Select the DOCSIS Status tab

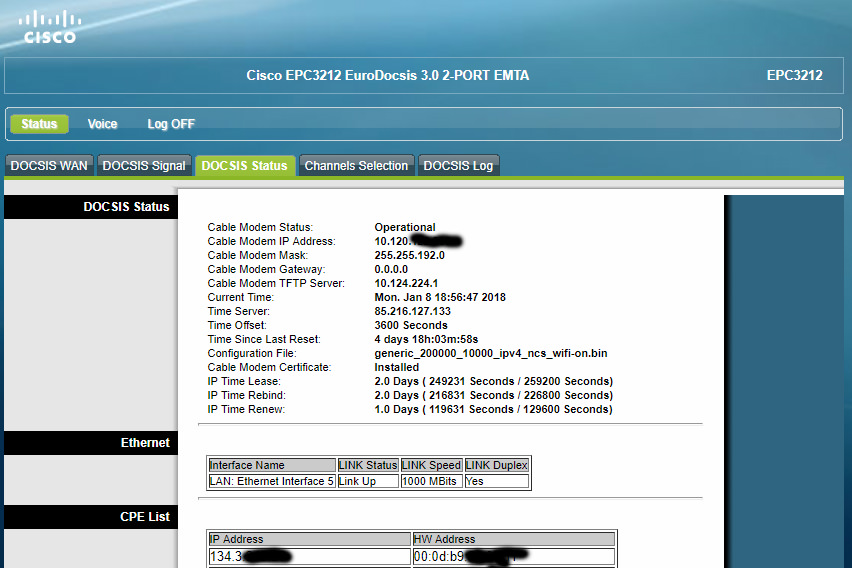[244, 166]
